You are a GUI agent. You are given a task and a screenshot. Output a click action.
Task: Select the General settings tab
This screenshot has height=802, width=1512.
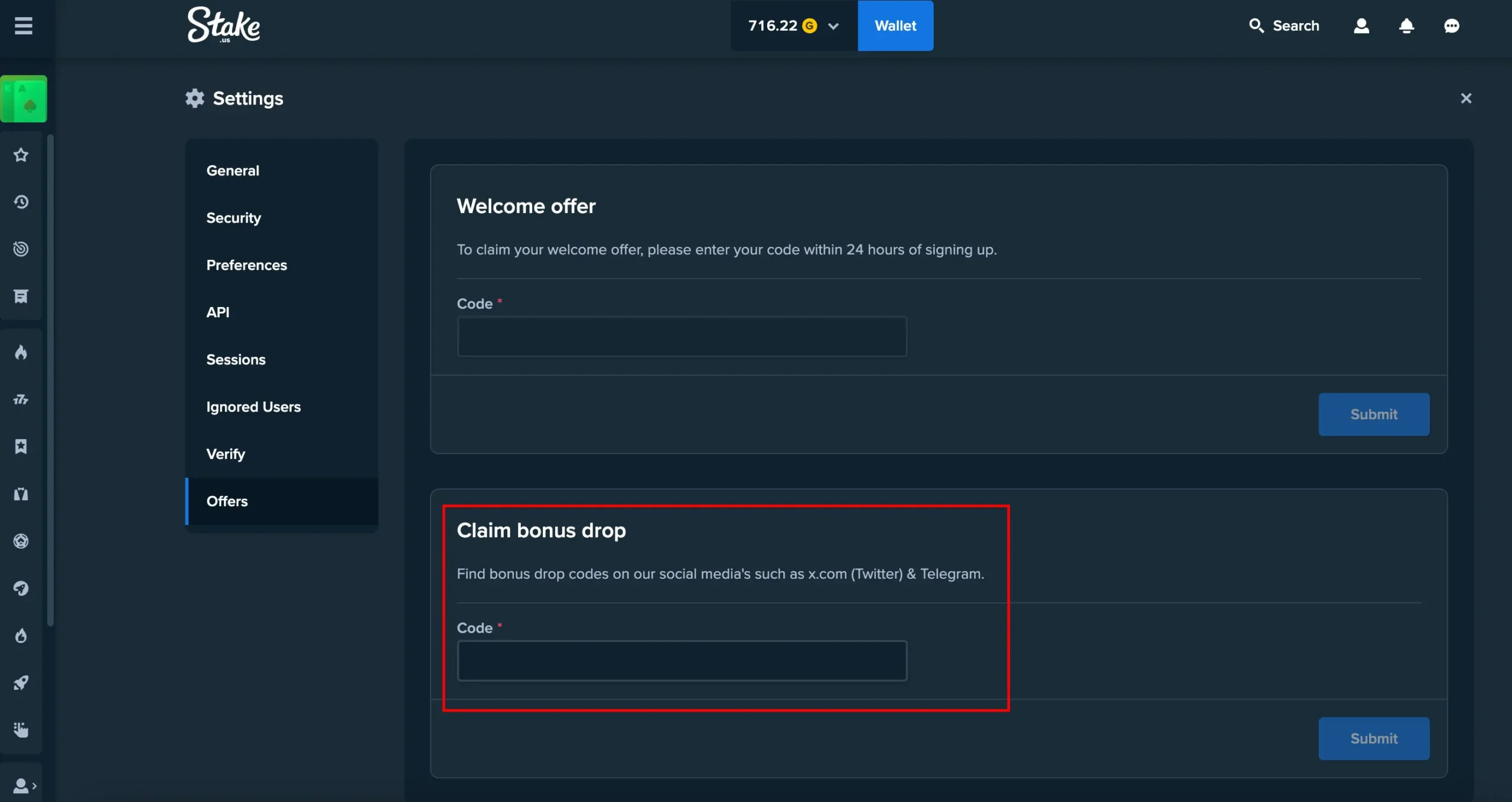(232, 170)
